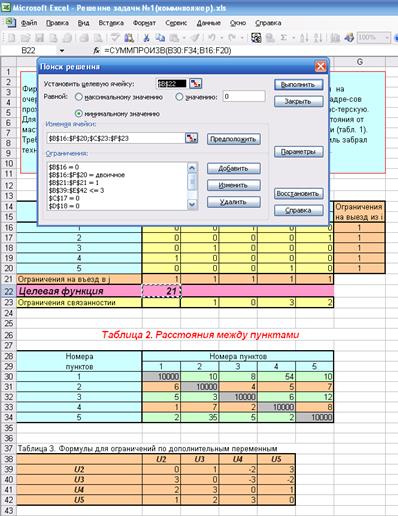Click the Выполнить button
The image size is (398, 516).
[298, 85]
